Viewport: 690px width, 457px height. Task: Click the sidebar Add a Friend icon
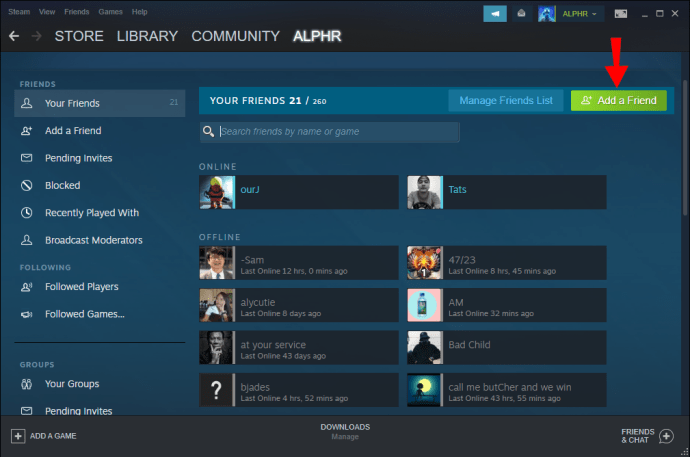[26, 131]
